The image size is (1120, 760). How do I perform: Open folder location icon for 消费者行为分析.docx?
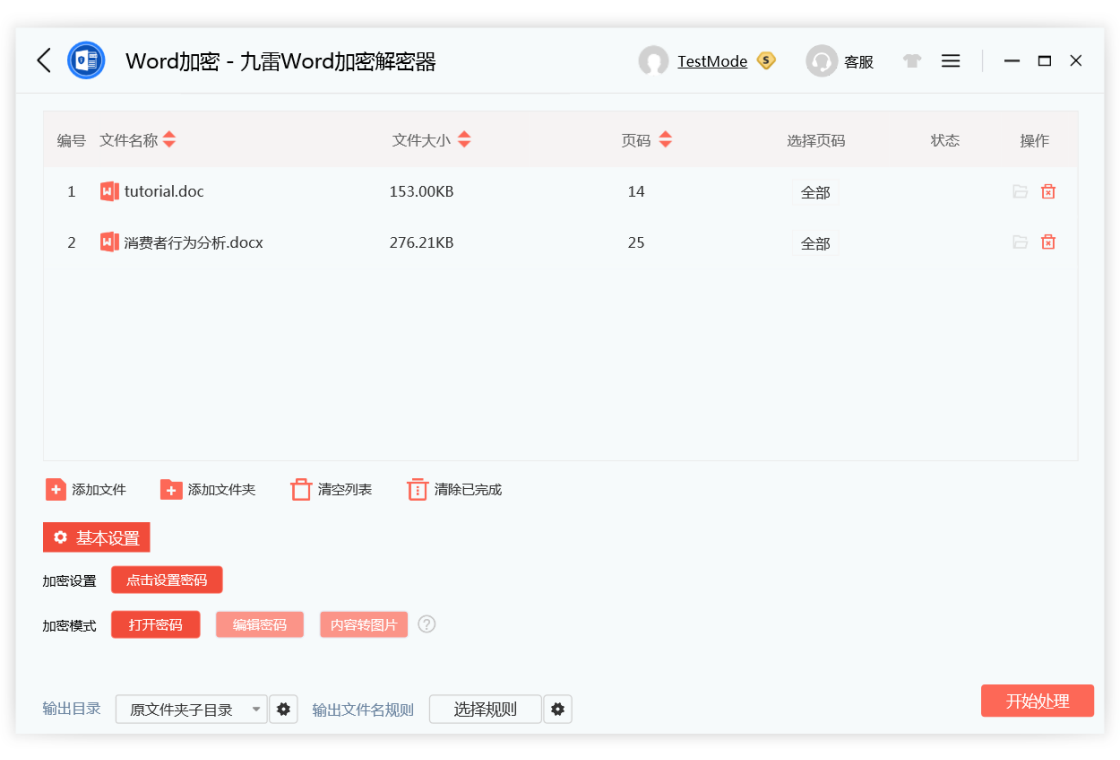pyautogui.click(x=1019, y=242)
